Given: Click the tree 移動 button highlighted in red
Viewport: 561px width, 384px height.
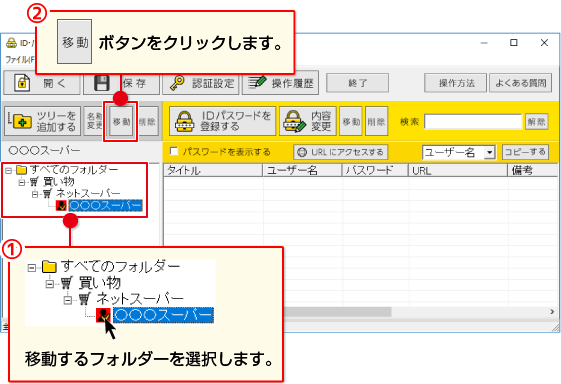Looking at the screenshot, I should pyautogui.click(x=121, y=121).
